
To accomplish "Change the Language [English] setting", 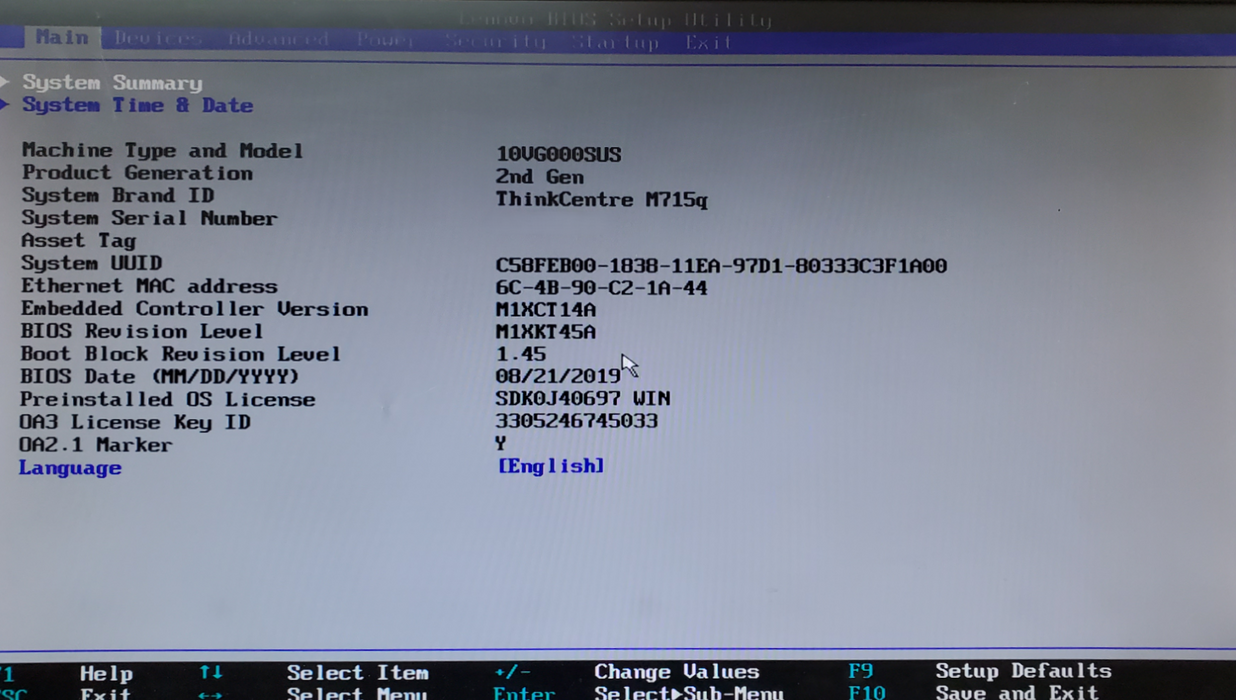I will click(x=551, y=466).
